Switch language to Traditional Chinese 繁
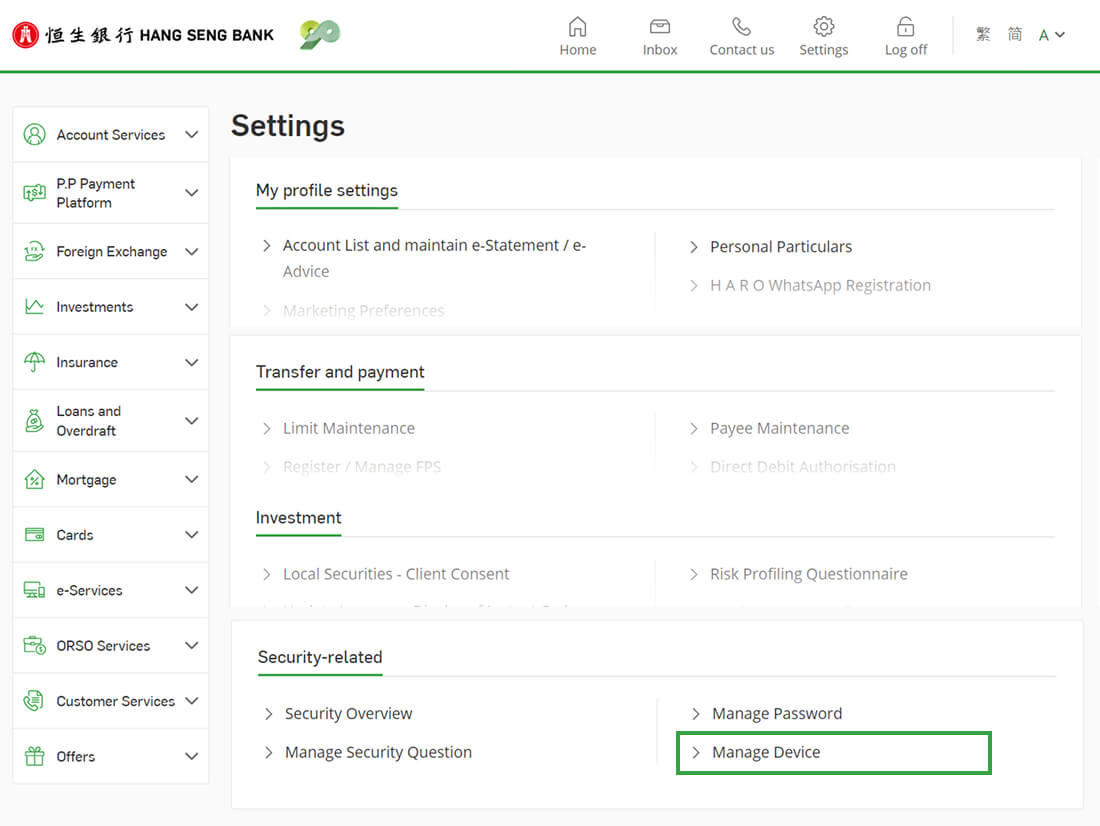This screenshot has width=1100, height=826. click(x=983, y=34)
